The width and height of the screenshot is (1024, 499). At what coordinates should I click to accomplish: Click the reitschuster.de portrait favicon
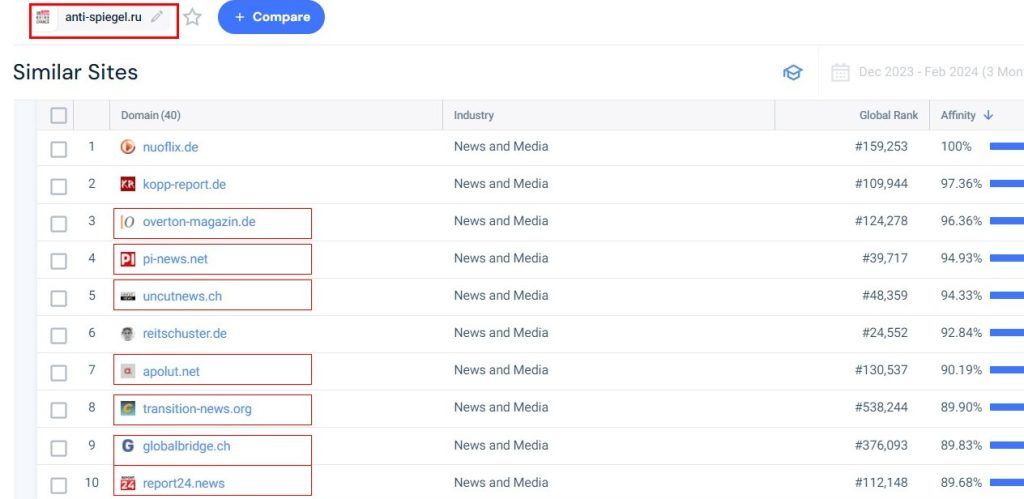[x=127, y=333]
